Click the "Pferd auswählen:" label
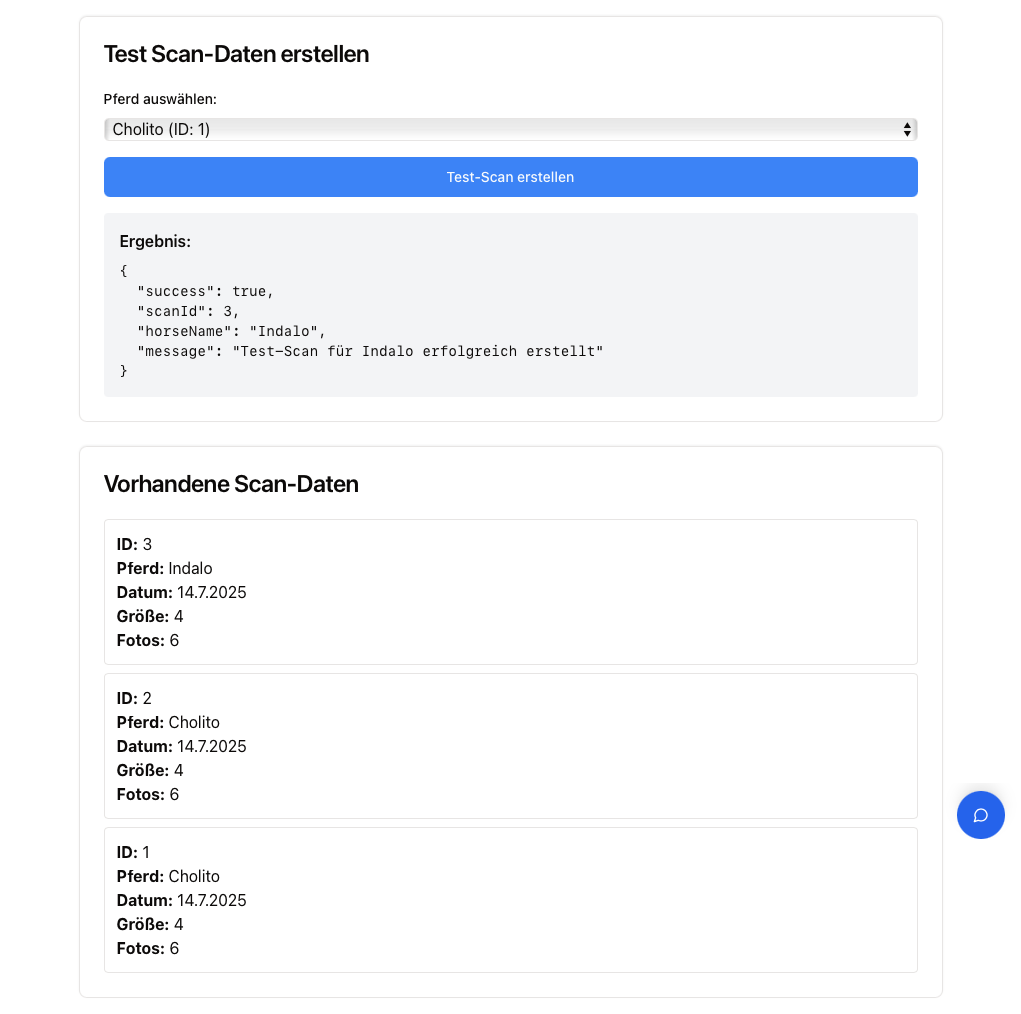 (160, 99)
